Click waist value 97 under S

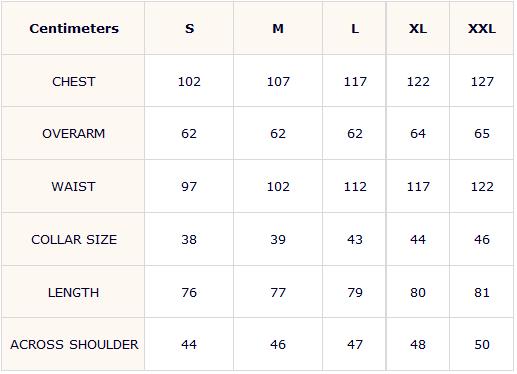click(x=189, y=186)
